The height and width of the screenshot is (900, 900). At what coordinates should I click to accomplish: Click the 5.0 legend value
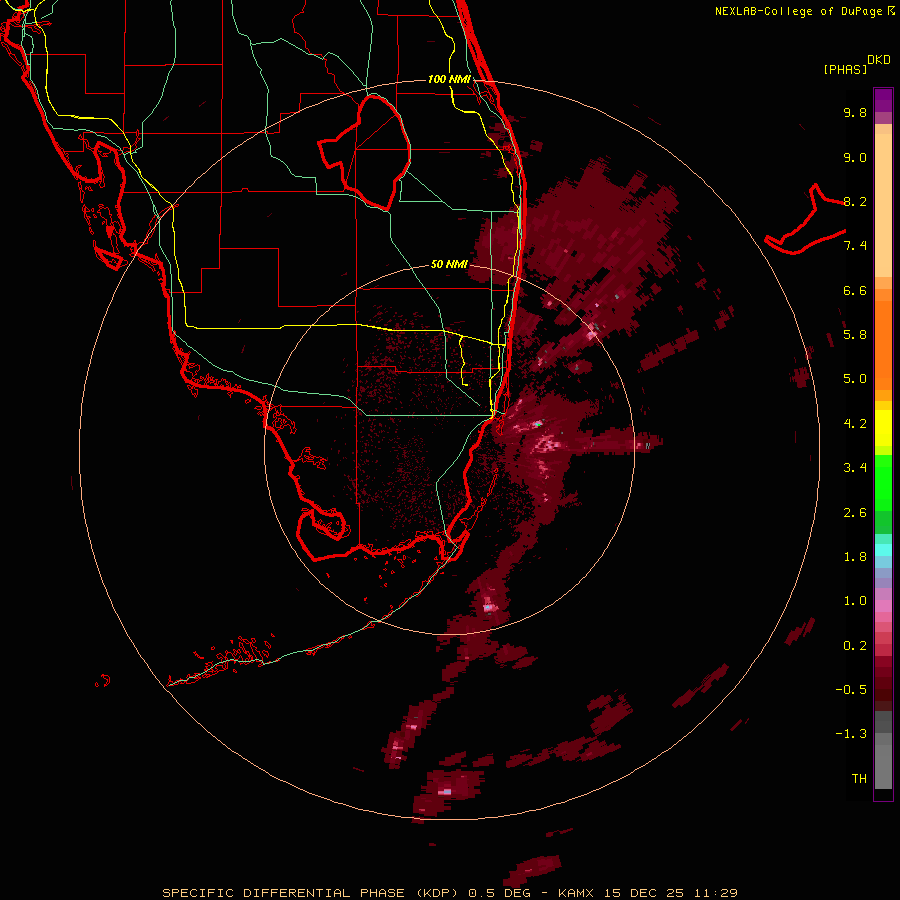855,379
